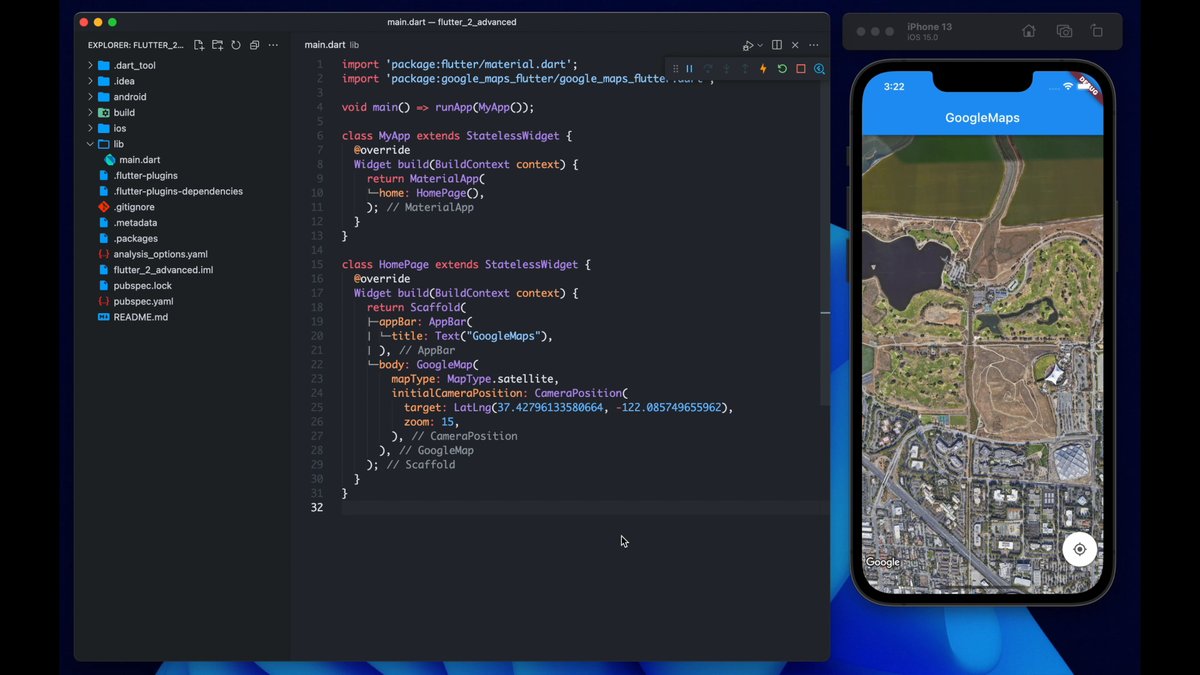Collapse the lib folder
The height and width of the screenshot is (675, 1200).
[118, 144]
